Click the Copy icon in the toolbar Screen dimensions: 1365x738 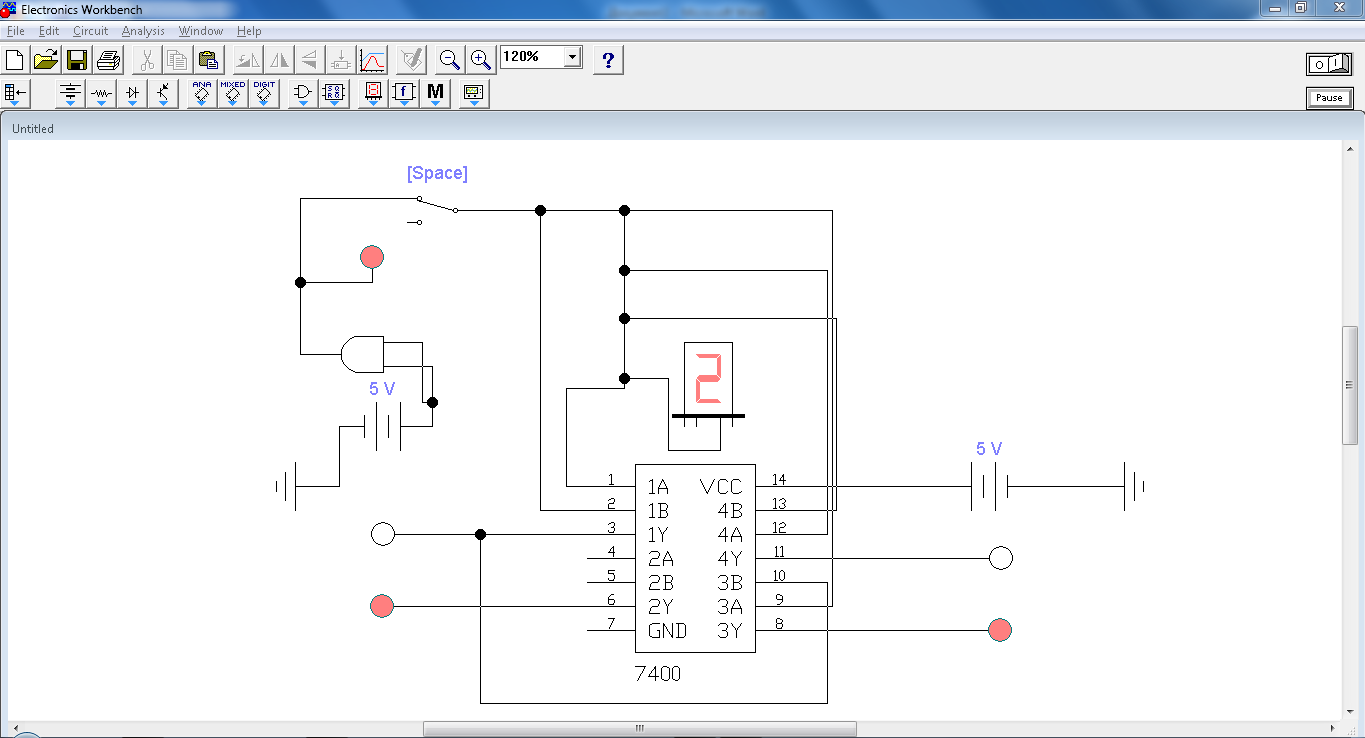[177, 60]
